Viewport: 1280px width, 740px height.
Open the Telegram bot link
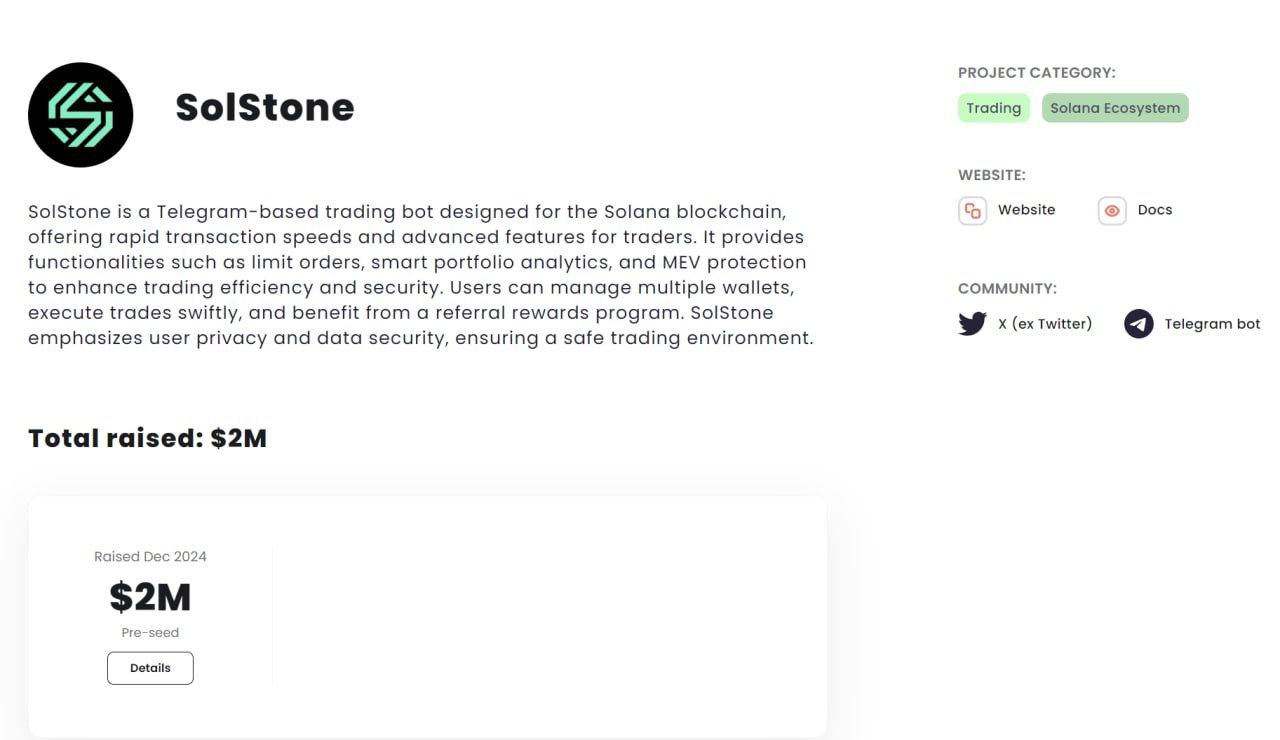(1212, 324)
